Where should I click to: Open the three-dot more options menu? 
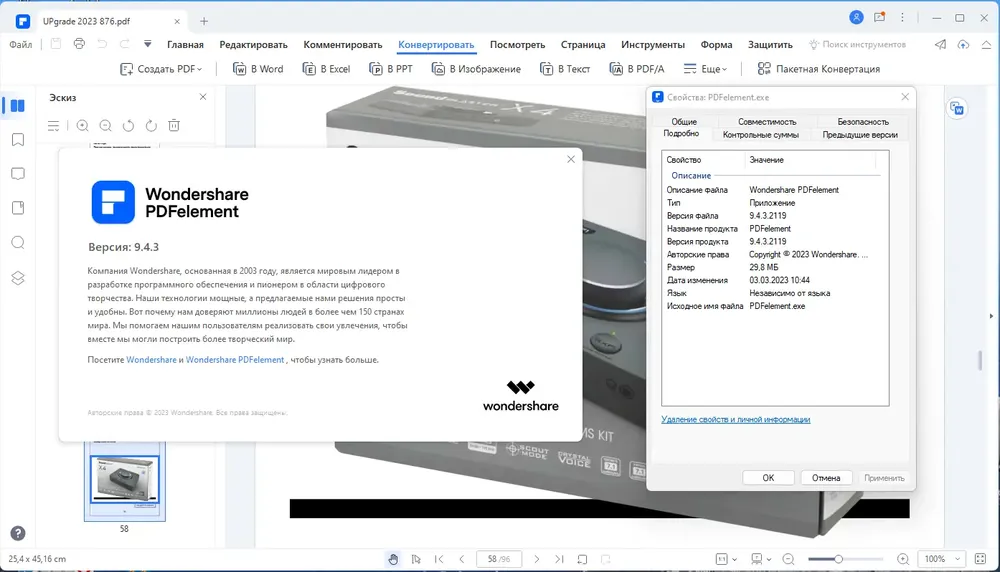[x=902, y=18]
